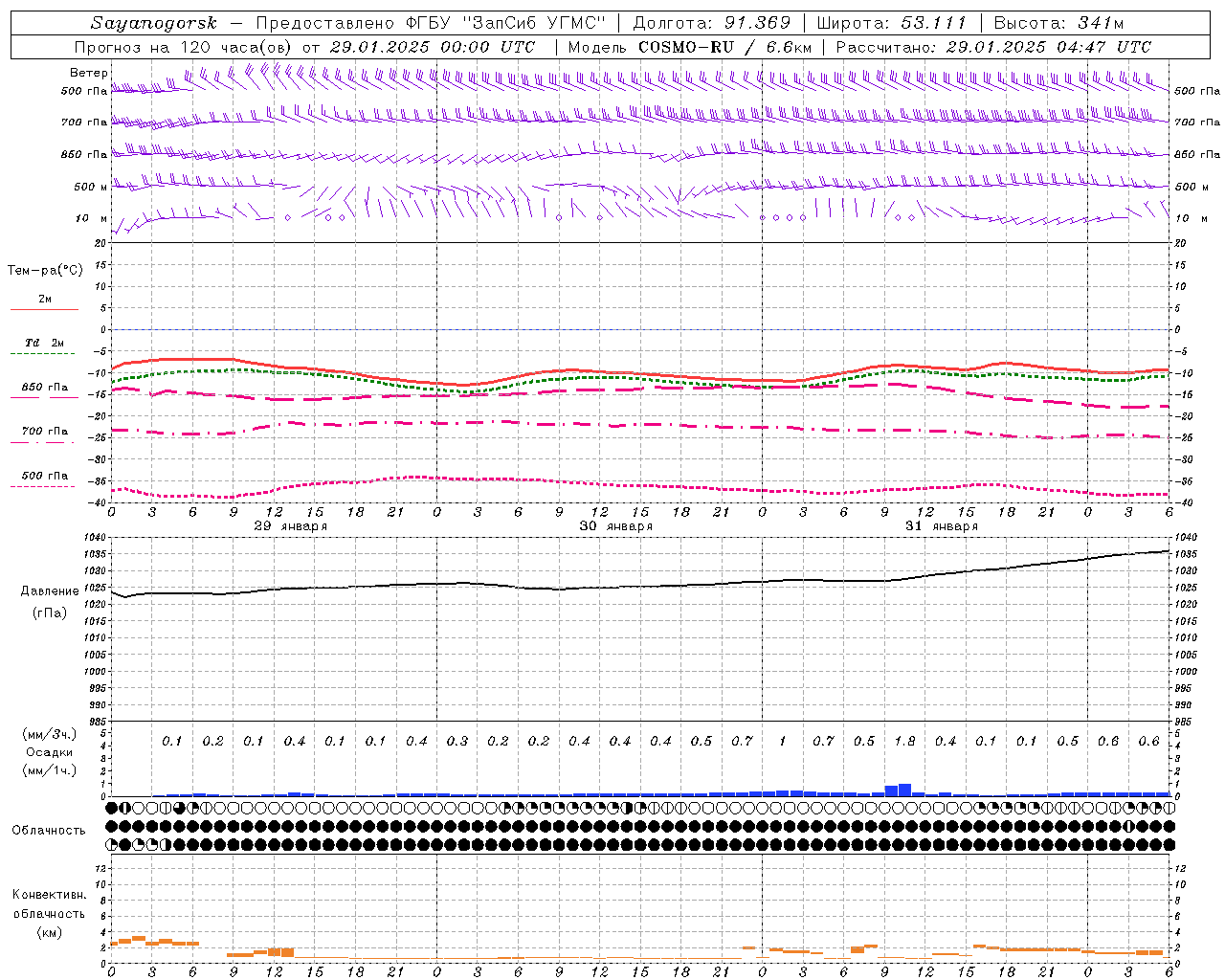This screenshot has height=980, width=1225.
Task: Click the 'Высота: 341м' elevation value
Action: pos(1058,23)
